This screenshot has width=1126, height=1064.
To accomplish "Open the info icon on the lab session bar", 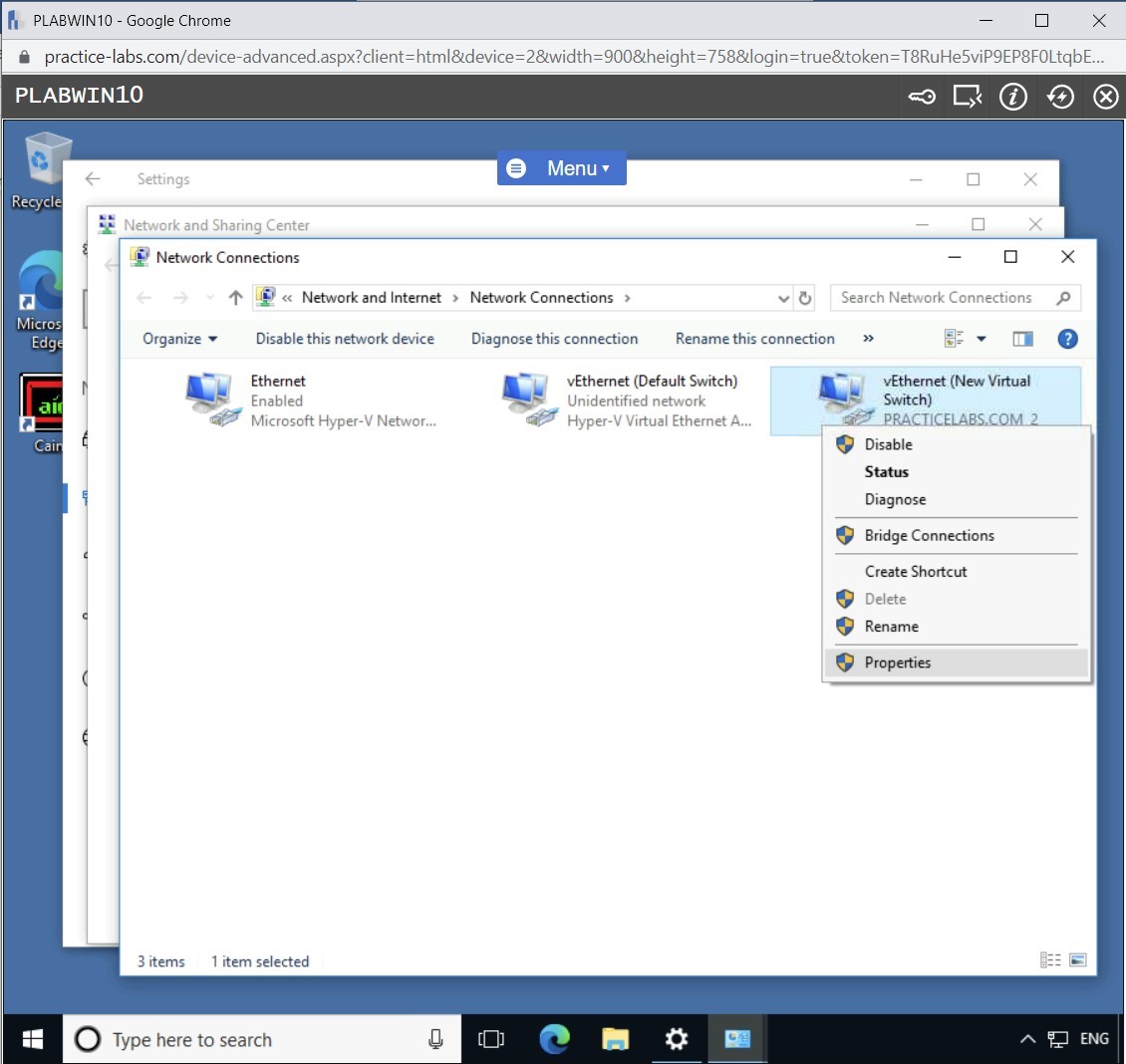I will coord(1013,97).
